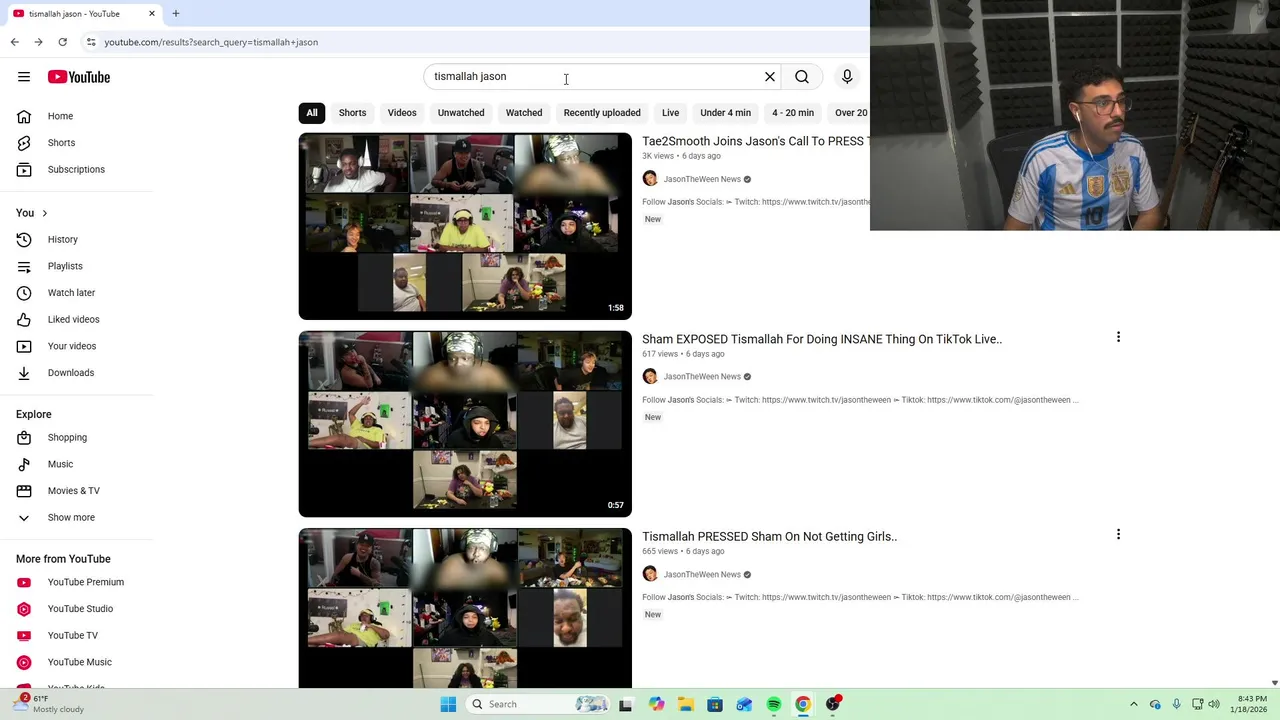
Task: Open JasonTheWeen News channel under Tismallah PRESSED video
Action: (x=702, y=575)
